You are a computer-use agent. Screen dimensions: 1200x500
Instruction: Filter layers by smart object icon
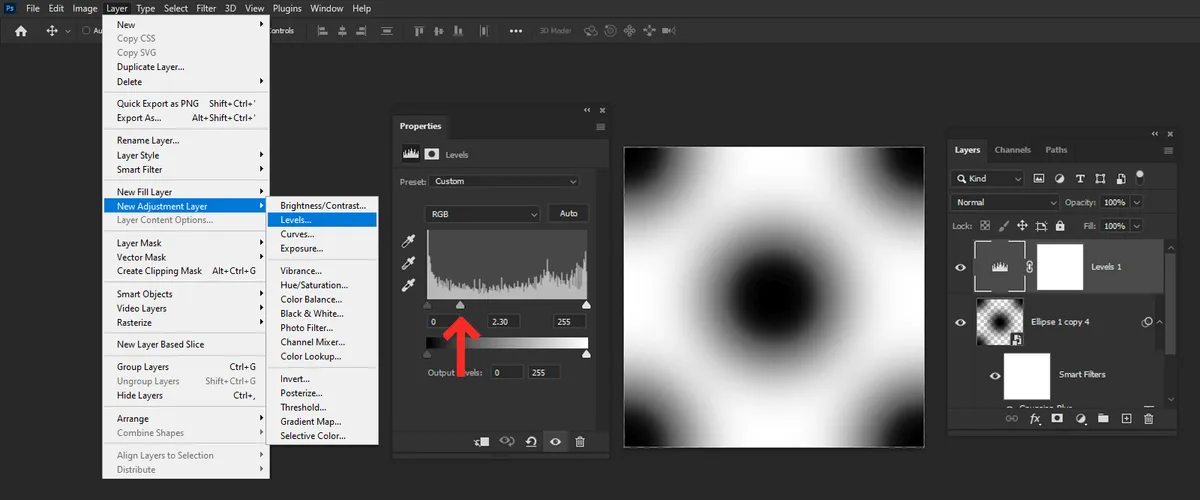click(1121, 178)
